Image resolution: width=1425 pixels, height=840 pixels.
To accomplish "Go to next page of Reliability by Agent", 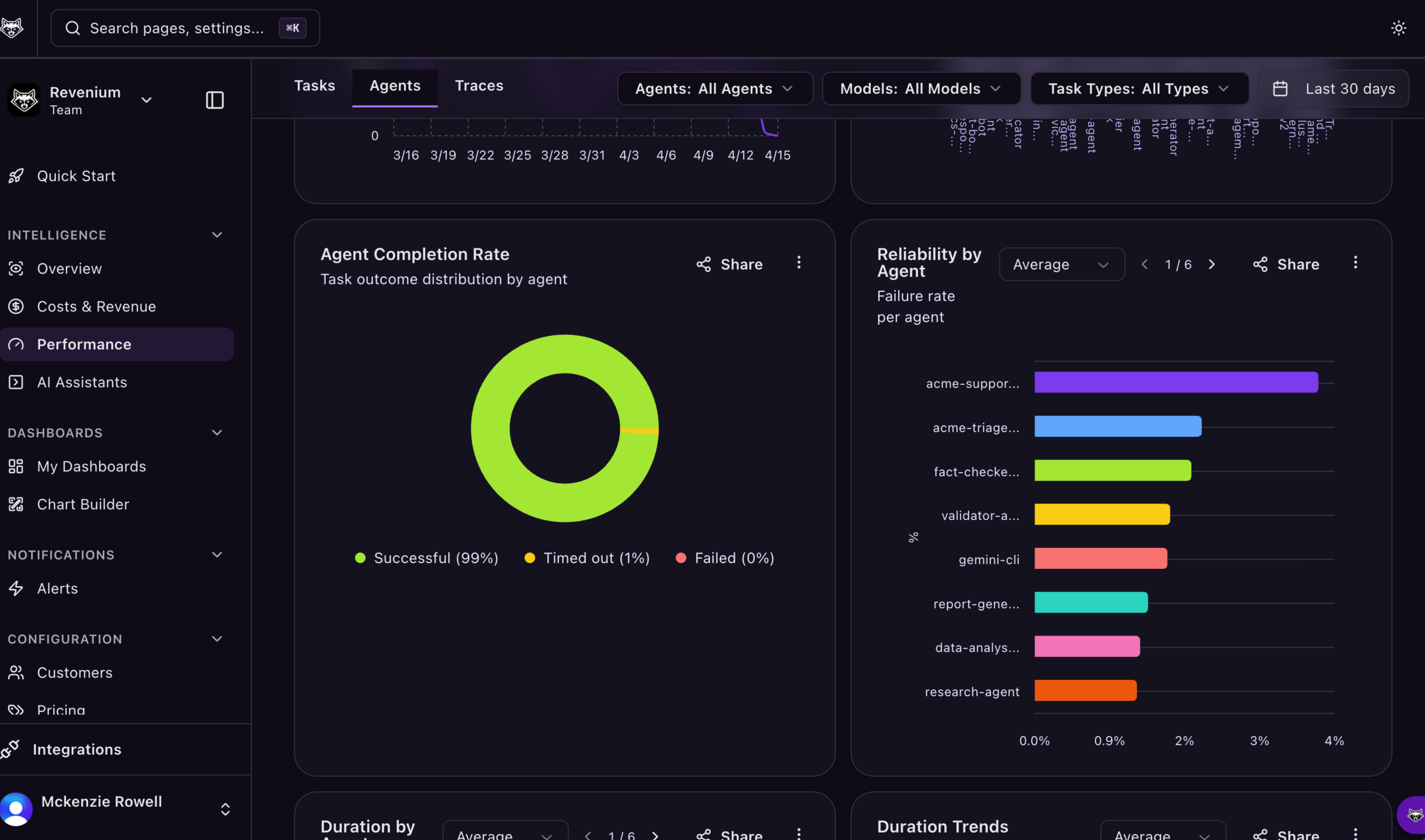I will [x=1212, y=264].
